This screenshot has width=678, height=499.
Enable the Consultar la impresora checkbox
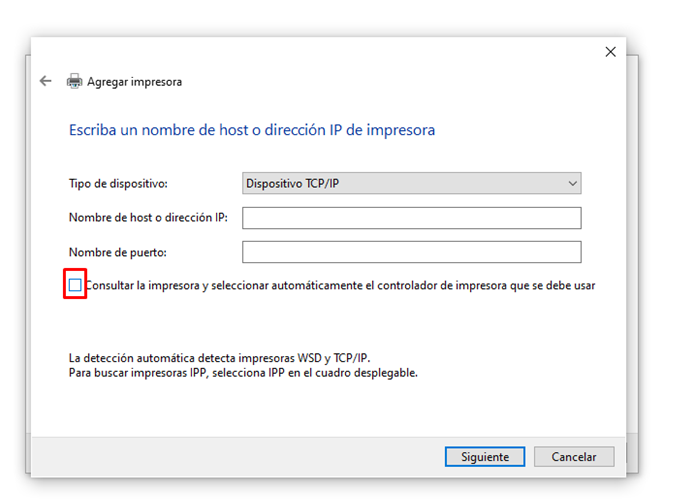click(x=75, y=286)
